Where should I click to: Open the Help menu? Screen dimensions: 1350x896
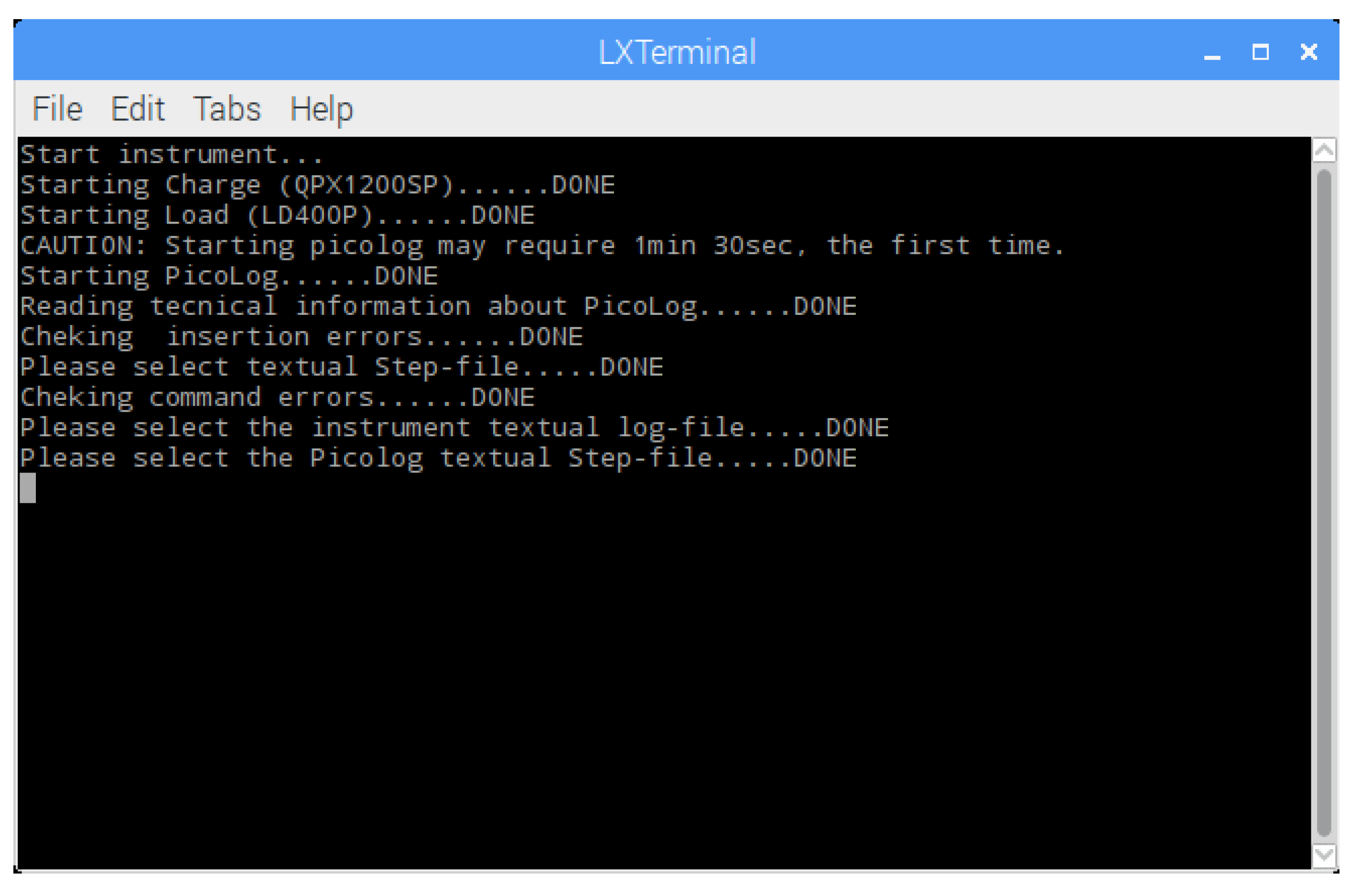pyautogui.click(x=321, y=108)
